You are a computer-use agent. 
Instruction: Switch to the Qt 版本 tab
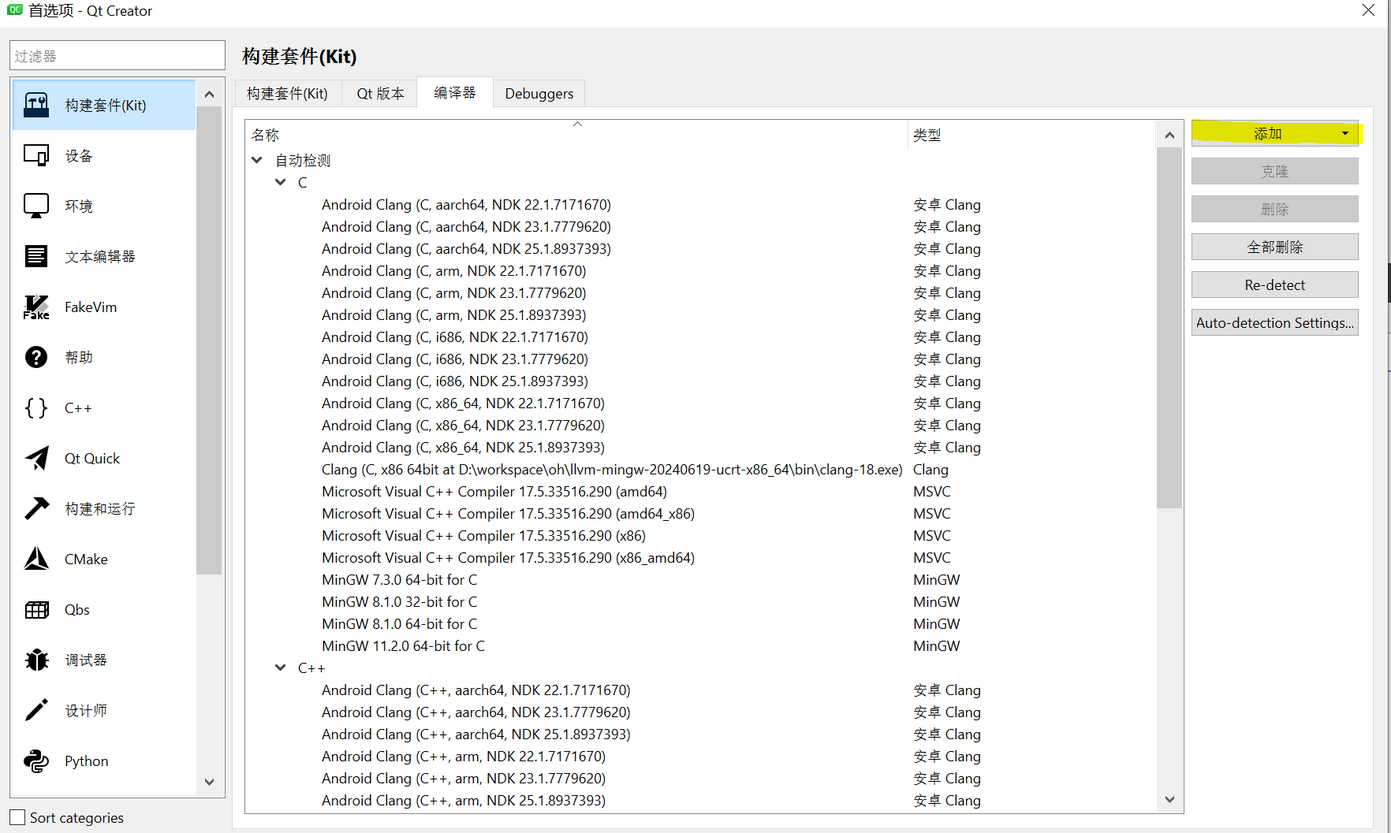tap(380, 94)
